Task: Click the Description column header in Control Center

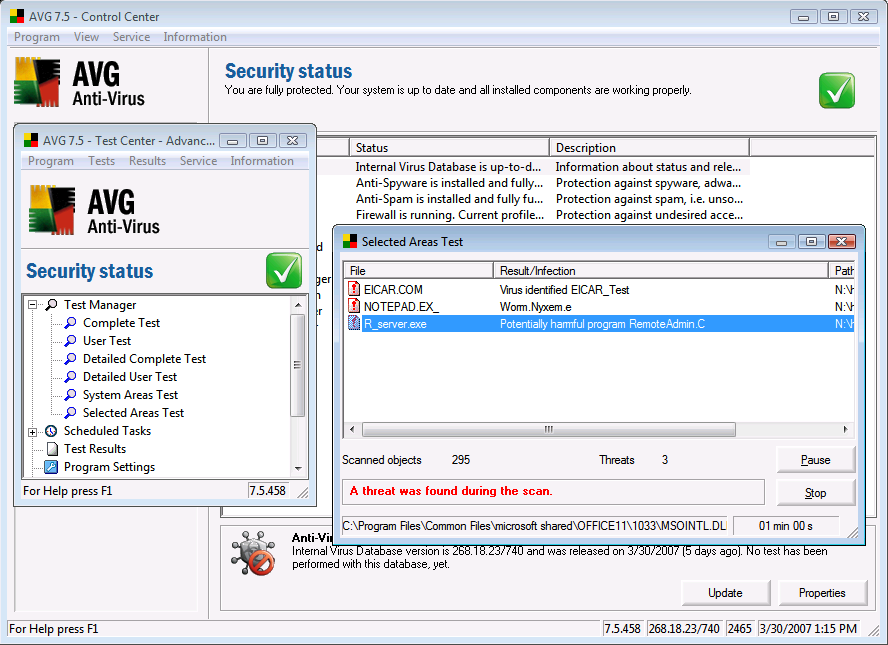Action: pos(650,148)
